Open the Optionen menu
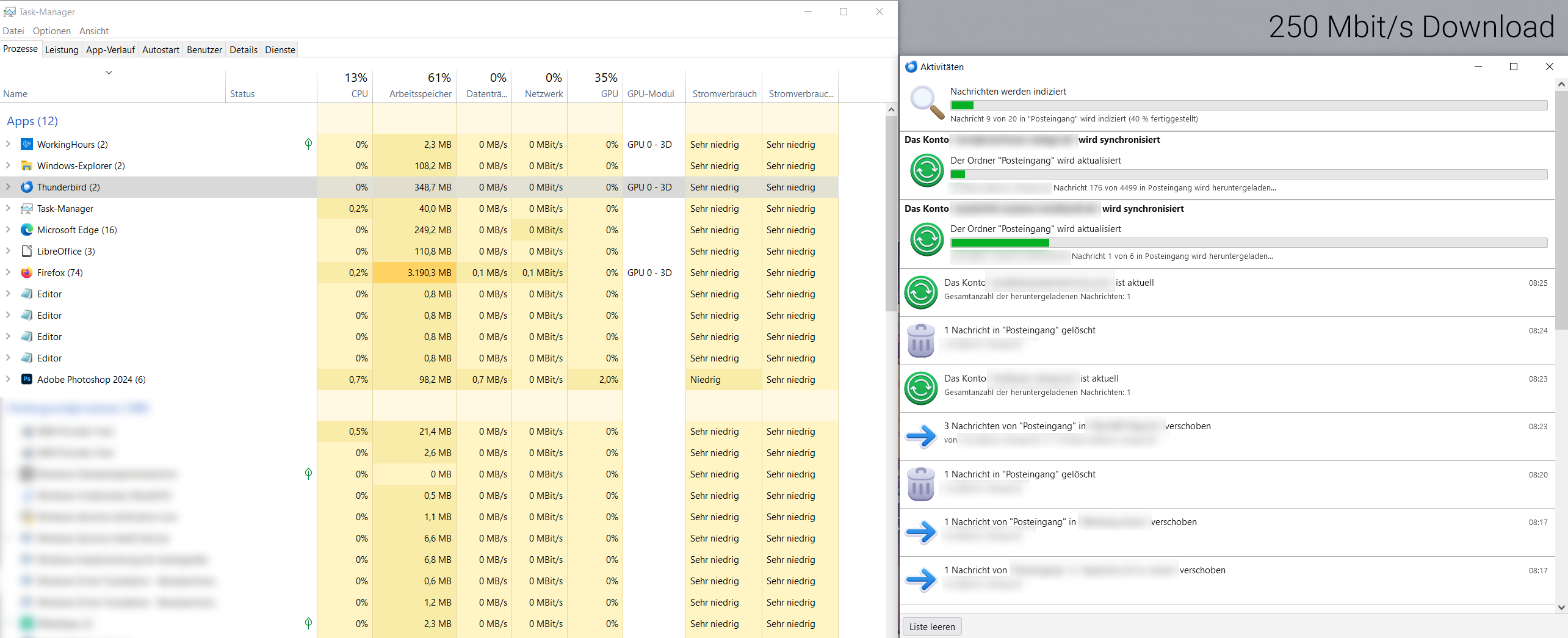Screen dimensions: 1568x638 click(51, 31)
